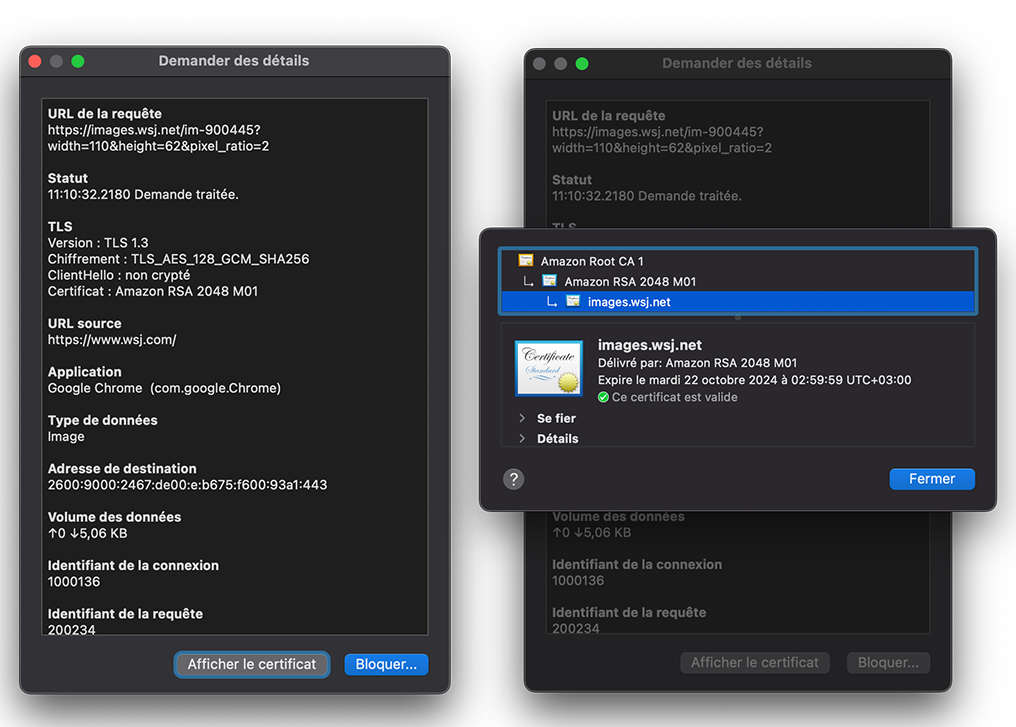
Task: Click request ID '200234' in left window
Action: point(71,629)
